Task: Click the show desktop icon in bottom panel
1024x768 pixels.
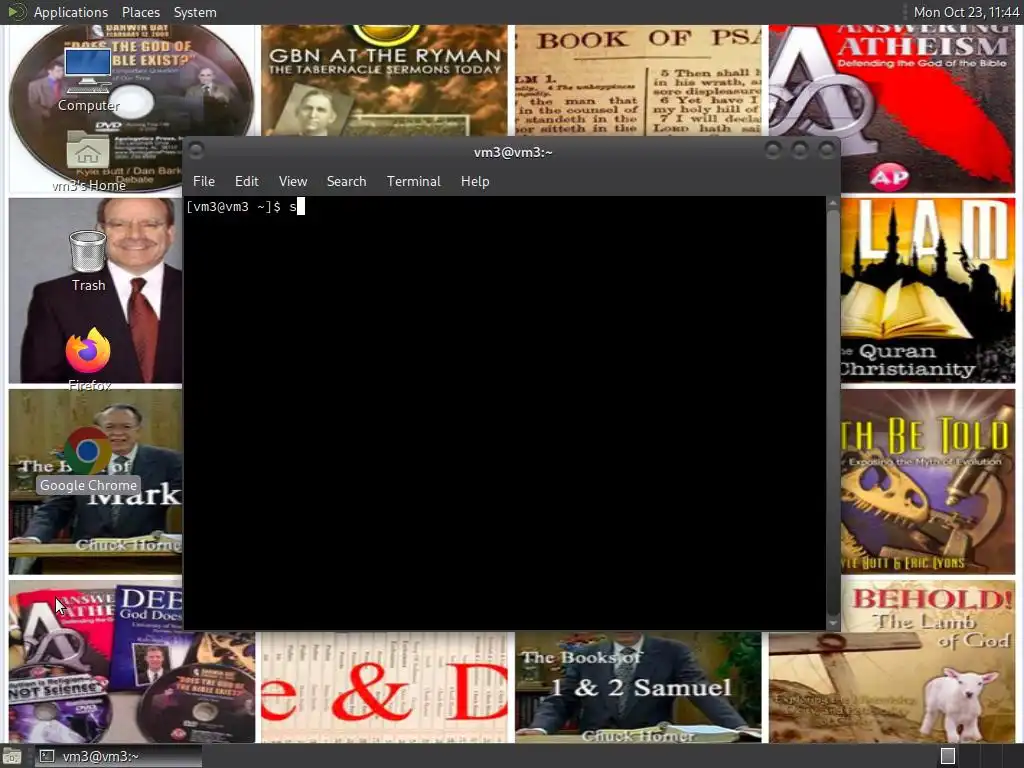Action: [12, 756]
